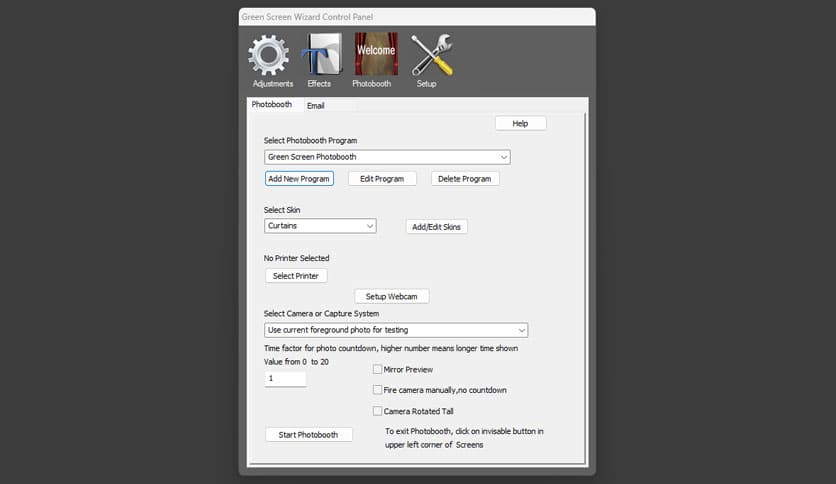This screenshot has height=484, width=836.
Task: Open the Add/Edit Skins button
Action: (x=437, y=227)
